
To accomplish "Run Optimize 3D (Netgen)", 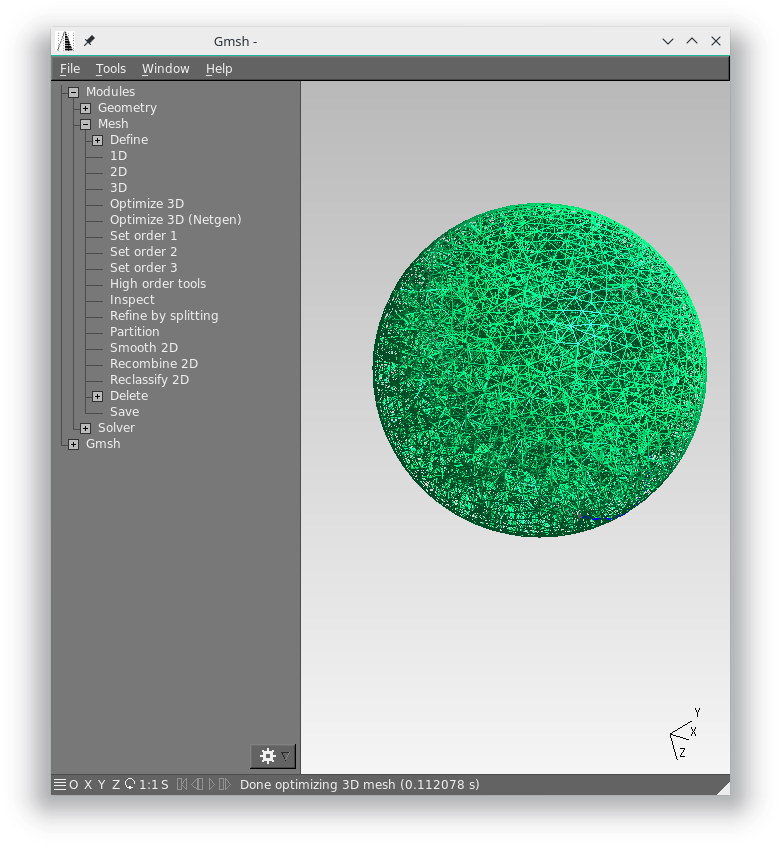I will click(x=176, y=220).
